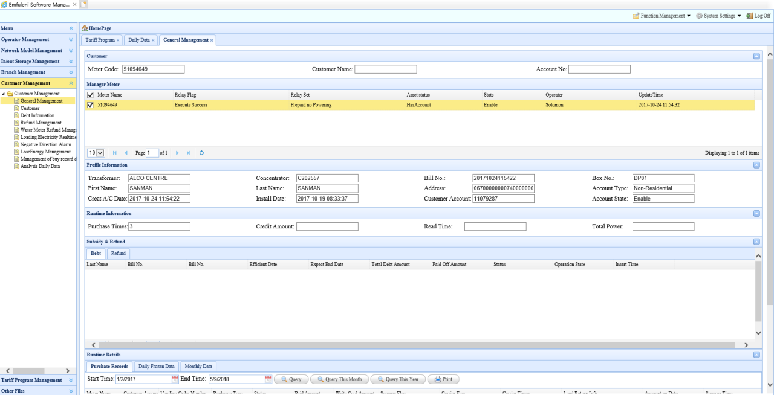The width and height of the screenshot is (774, 396).
Task: Click the page number input box
Action: point(152,153)
